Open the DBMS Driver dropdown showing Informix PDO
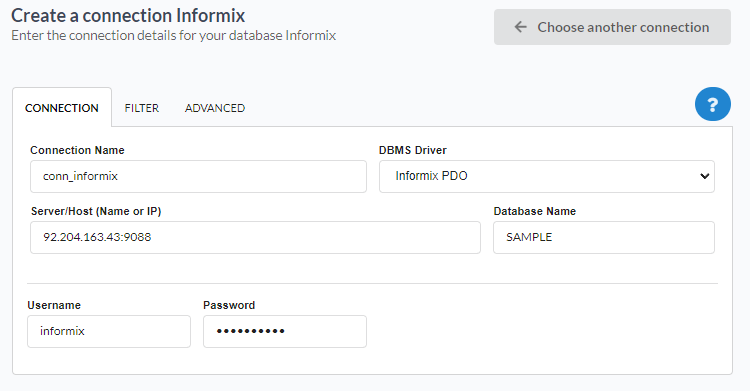This screenshot has width=750, height=391. [x=547, y=176]
